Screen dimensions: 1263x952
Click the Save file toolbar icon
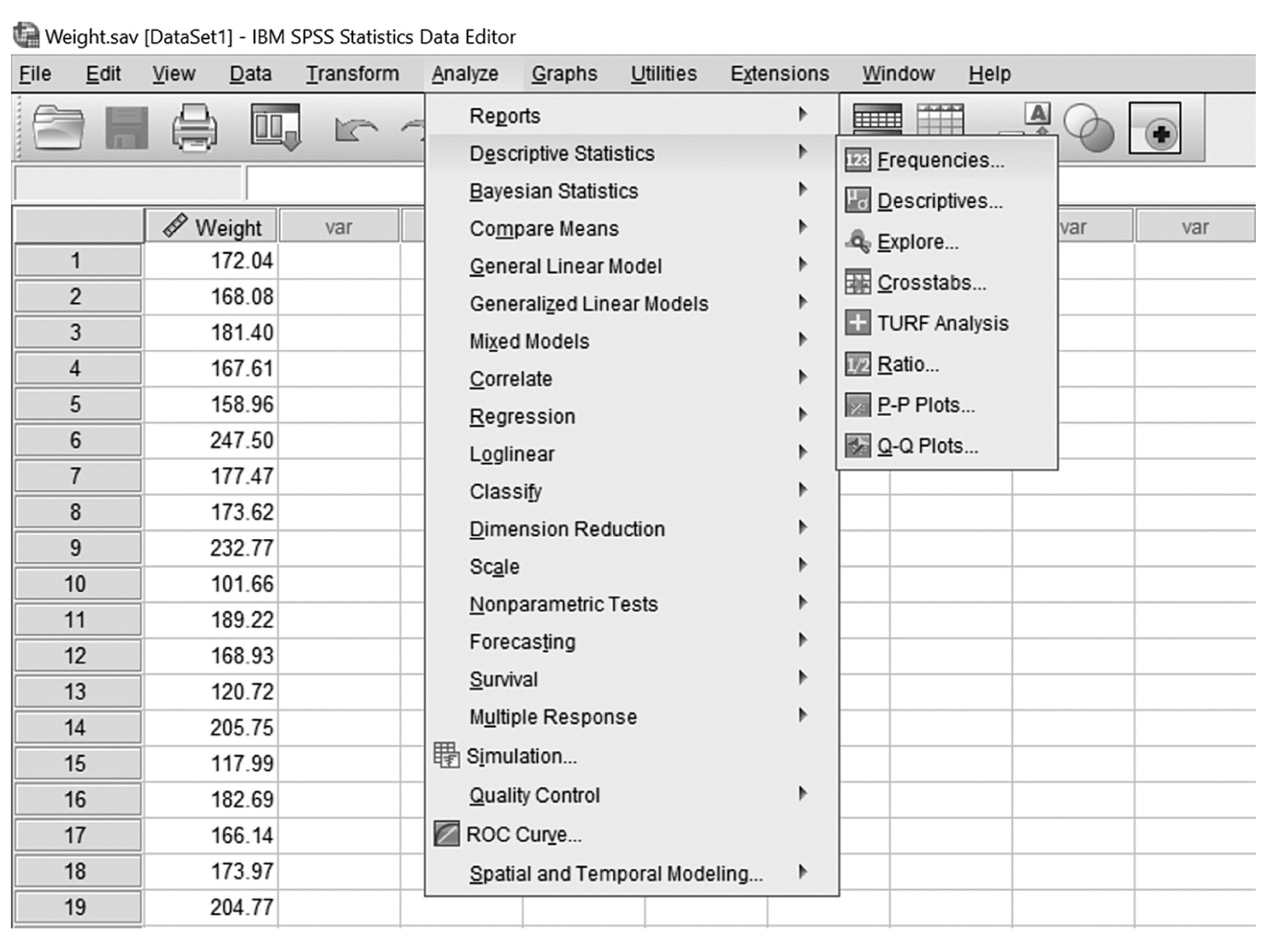click(x=126, y=128)
